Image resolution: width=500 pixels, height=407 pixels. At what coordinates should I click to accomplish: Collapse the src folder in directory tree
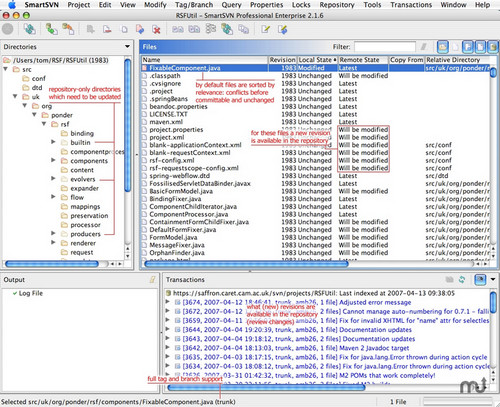pyautogui.click(x=6, y=69)
